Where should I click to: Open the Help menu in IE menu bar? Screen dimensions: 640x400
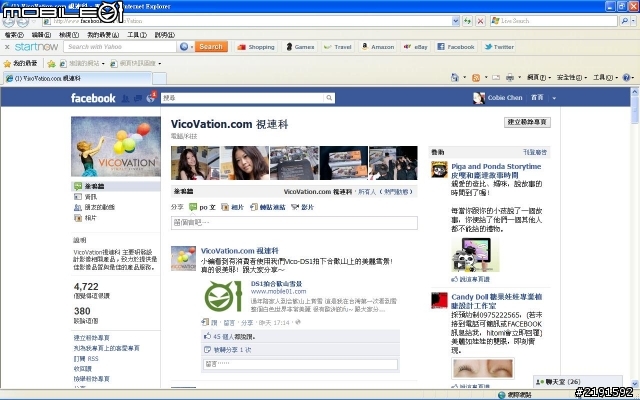(x=164, y=35)
